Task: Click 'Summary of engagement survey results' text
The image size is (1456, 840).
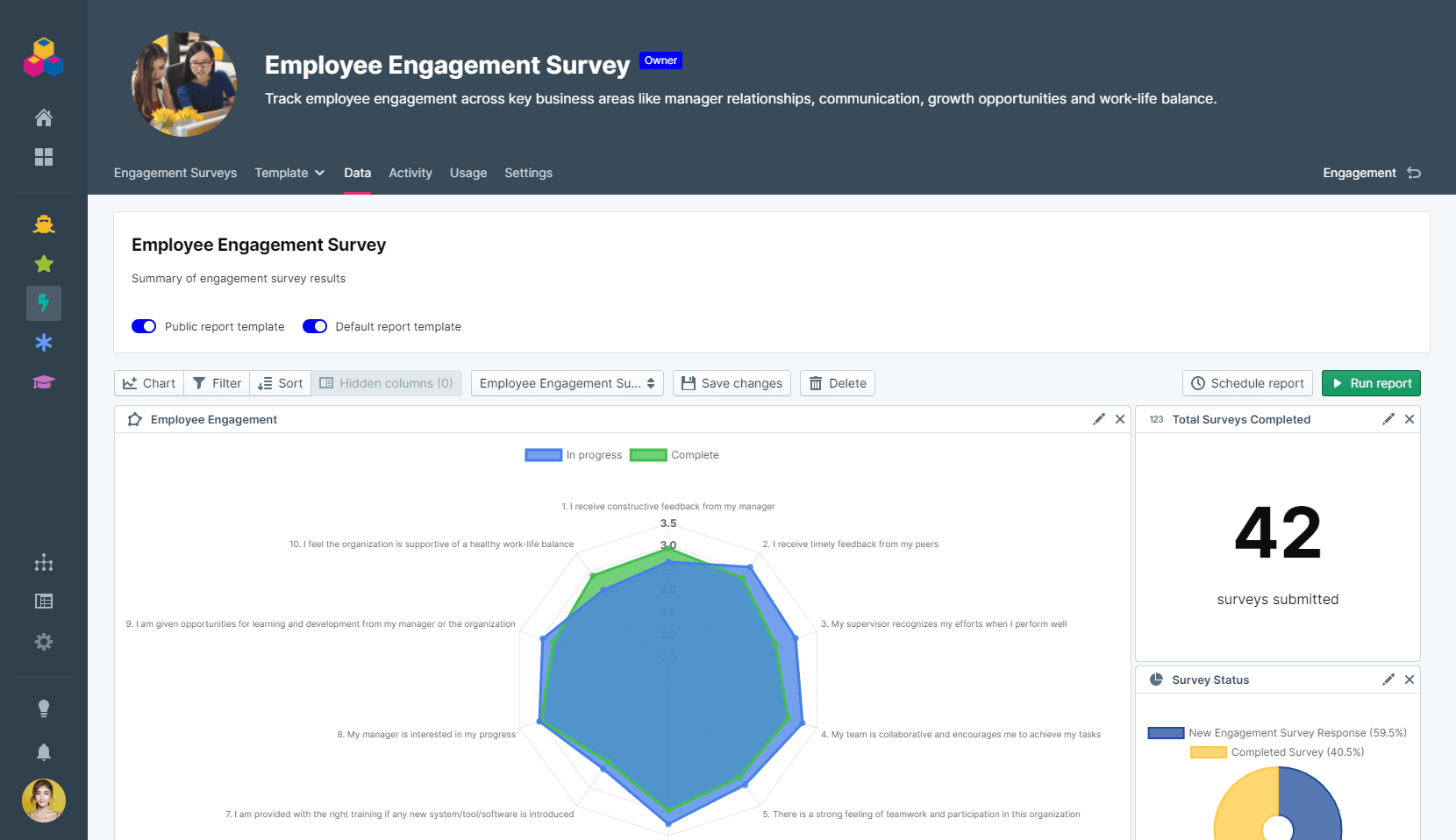Action: coord(239,279)
